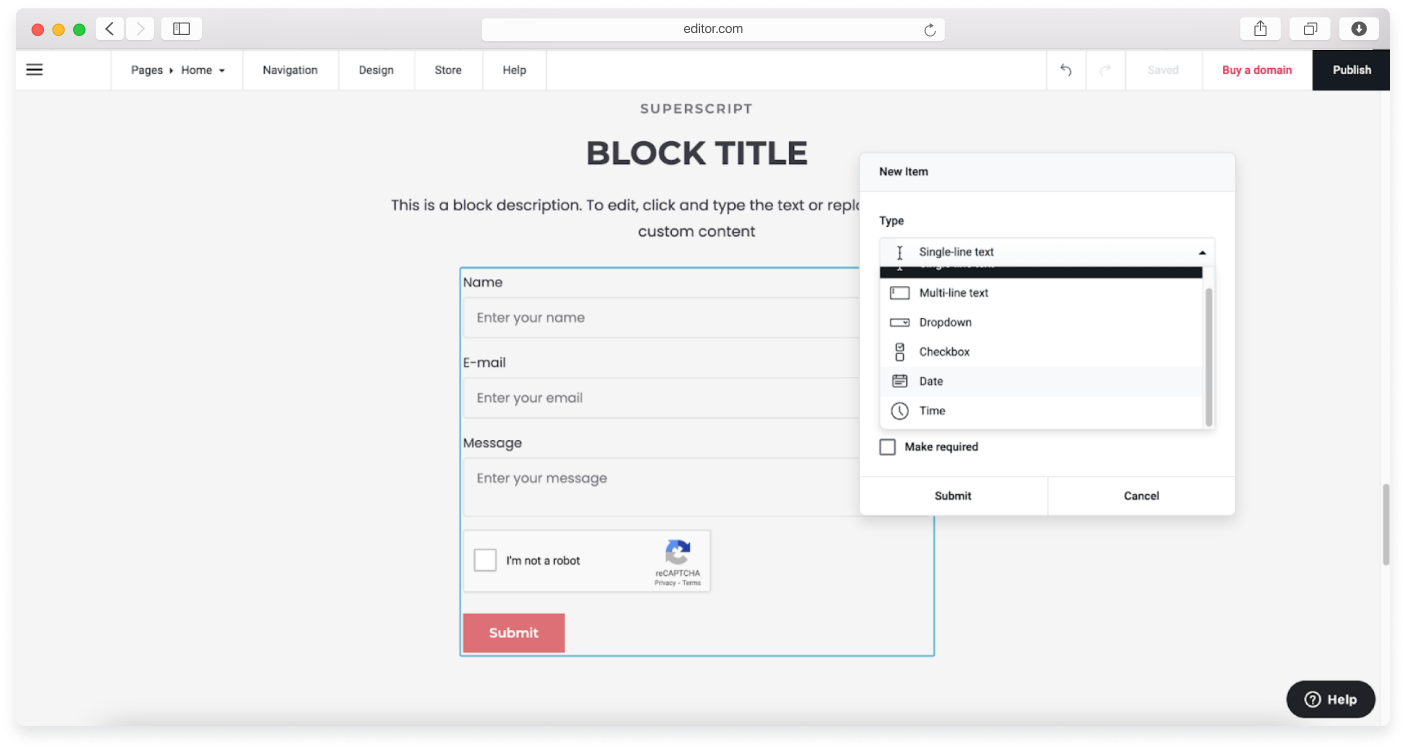
Task: Open Pages Home page selector
Action: point(178,70)
